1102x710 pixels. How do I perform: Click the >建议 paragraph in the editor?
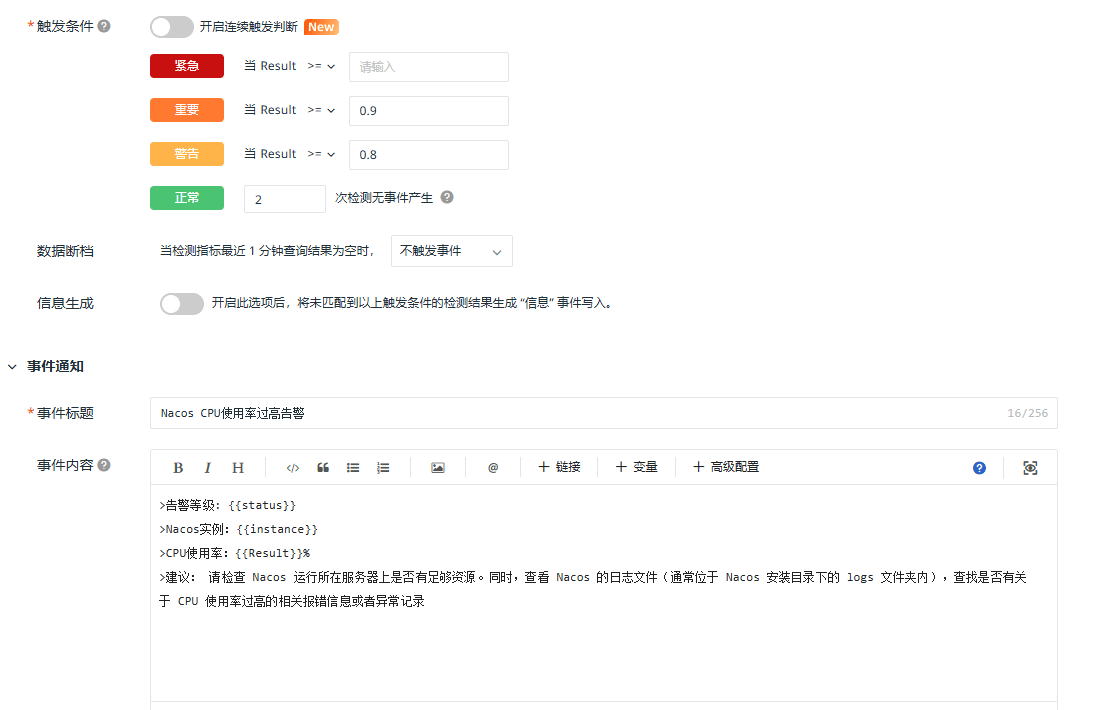[592, 589]
